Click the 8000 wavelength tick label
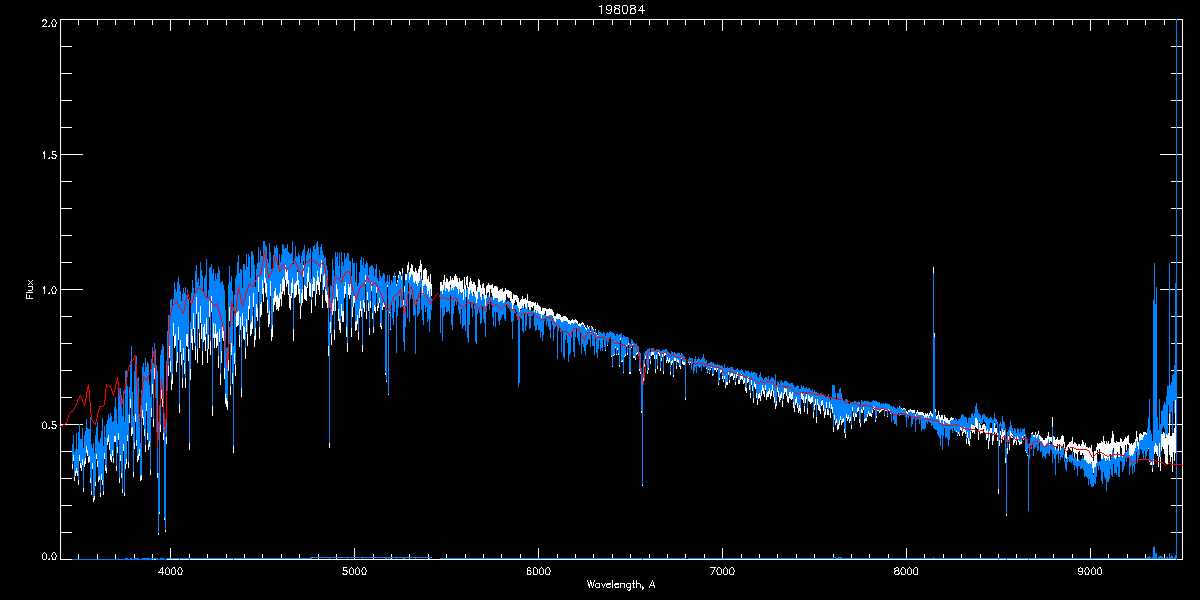 pyautogui.click(x=906, y=572)
